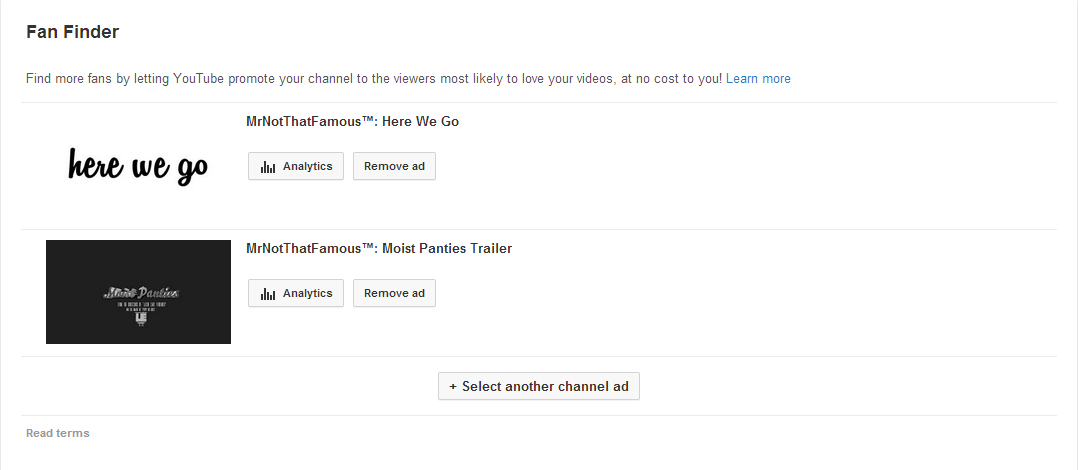This screenshot has width=1078, height=470.
Task: Select the Fan Finder heading
Action: (x=72, y=32)
